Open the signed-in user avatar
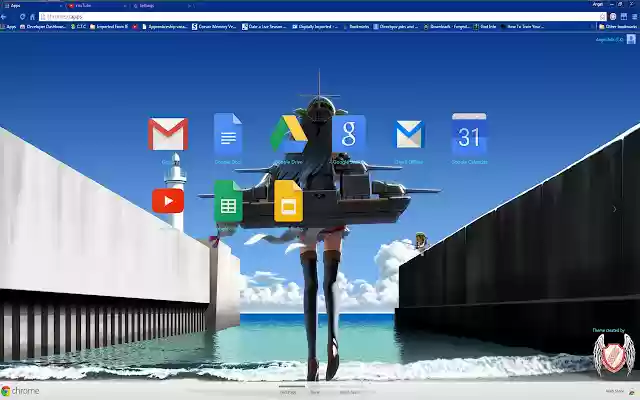Screen dimensions: 640x400 click(x=631, y=39)
